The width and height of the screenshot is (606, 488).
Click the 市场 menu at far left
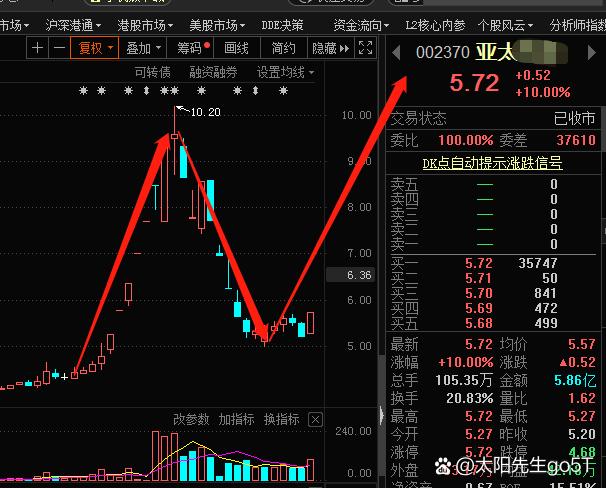pyautogui.click(x=14, y=26)
